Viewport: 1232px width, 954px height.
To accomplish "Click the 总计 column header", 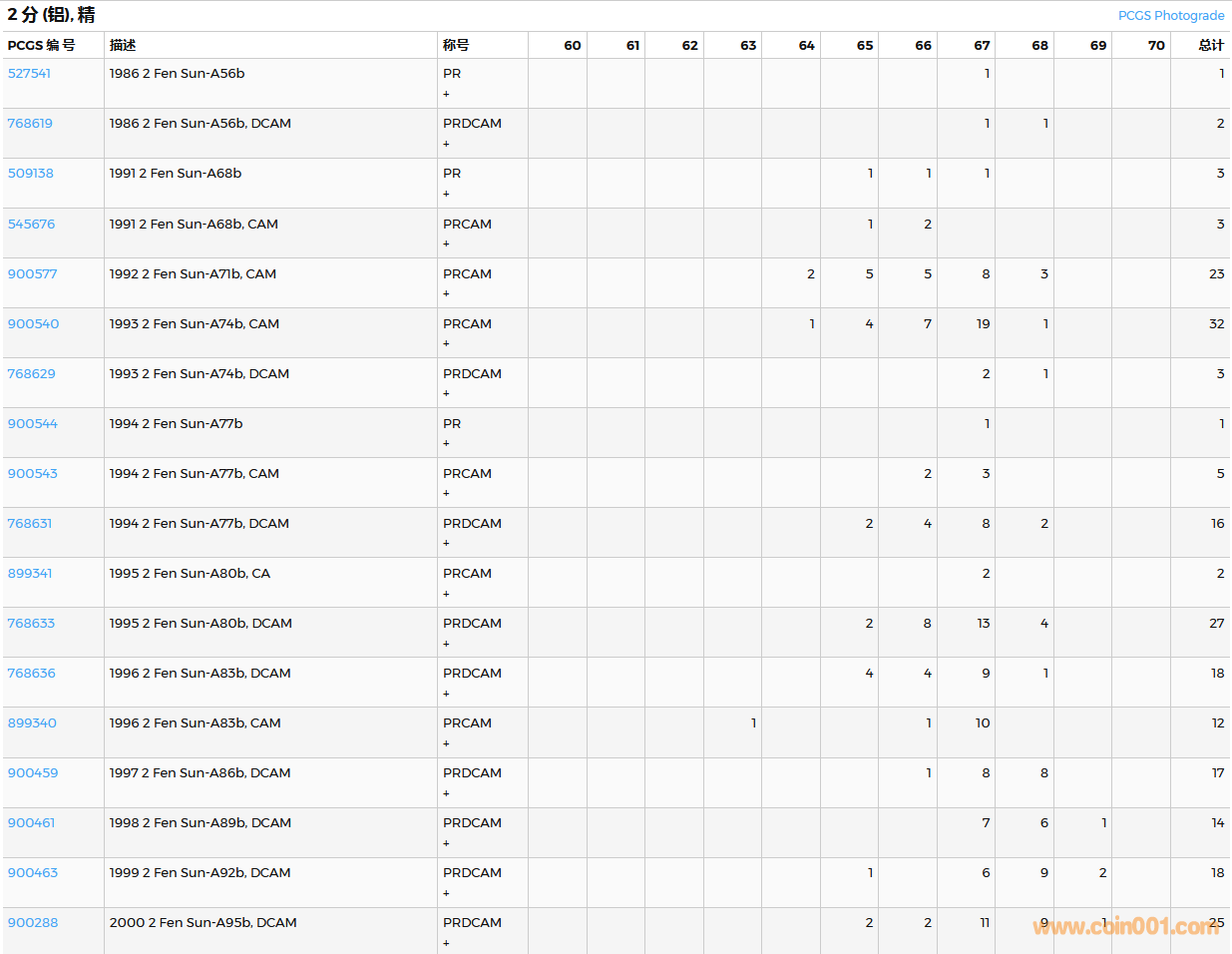I will point(1210,46).
